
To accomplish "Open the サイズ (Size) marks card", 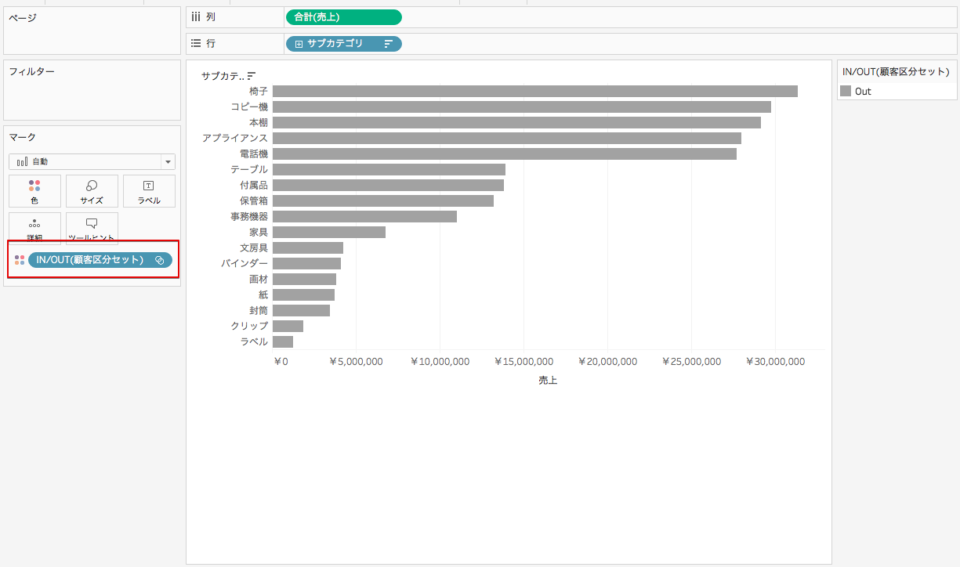I will point(92,192).
